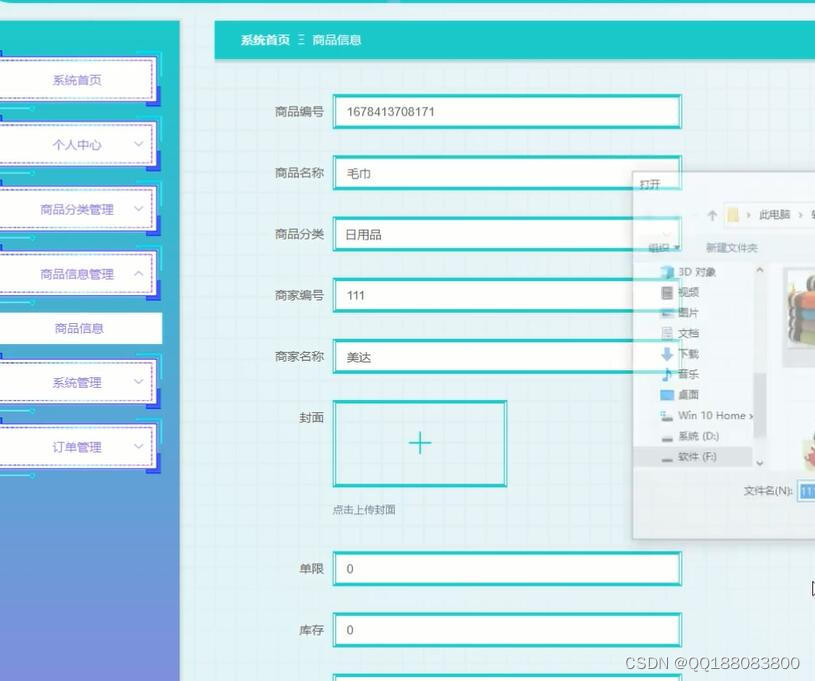Expand the 订单管理 sidebar menu
Image resolution: width=815 pixels, height=681 pixels.
click(79, 448)
